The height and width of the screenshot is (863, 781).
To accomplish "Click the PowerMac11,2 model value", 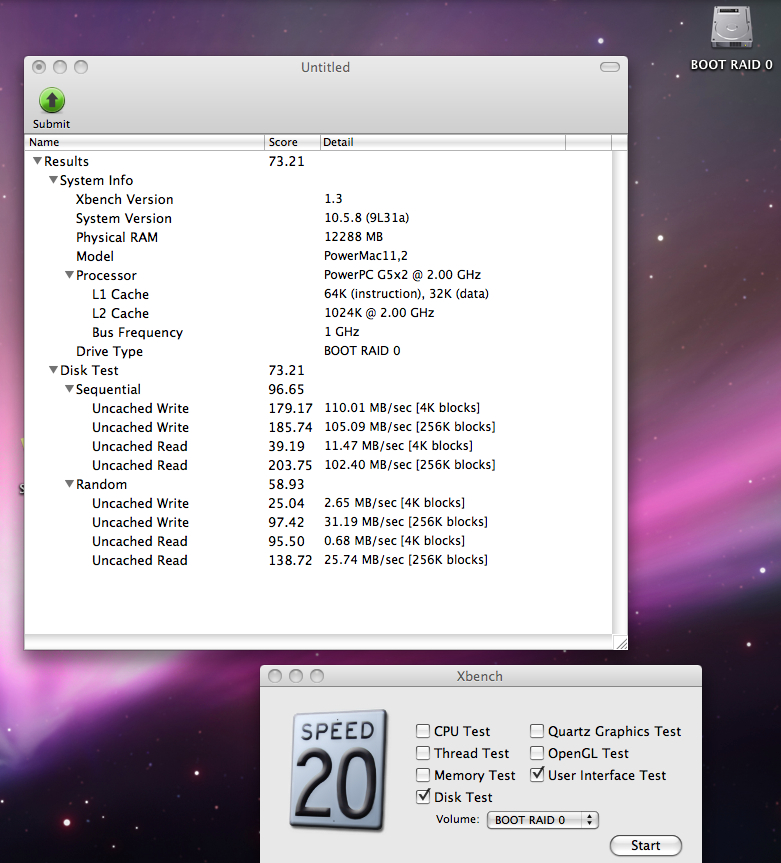I will [365, 256].
